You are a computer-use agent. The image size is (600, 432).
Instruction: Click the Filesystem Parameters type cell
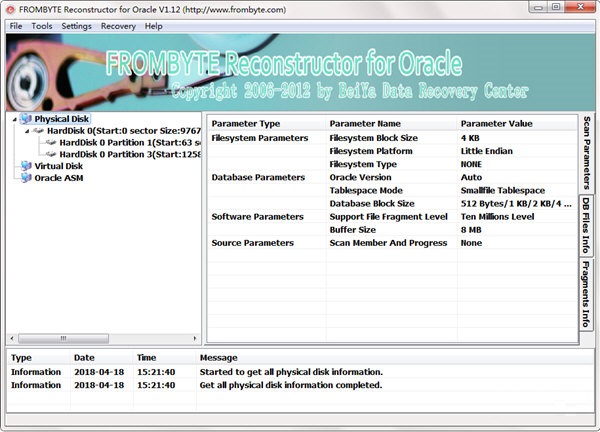click(260, 138)
